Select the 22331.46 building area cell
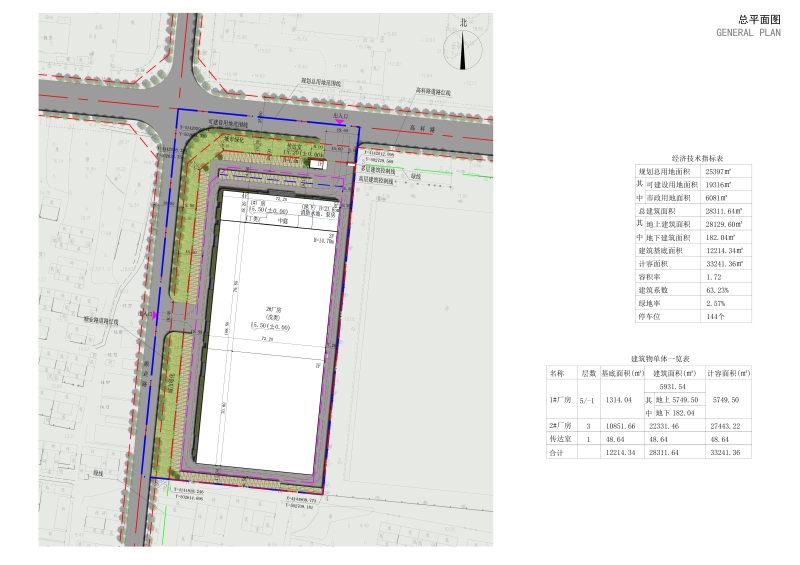The height and width of the screenshot is (565, 800). 664,426
